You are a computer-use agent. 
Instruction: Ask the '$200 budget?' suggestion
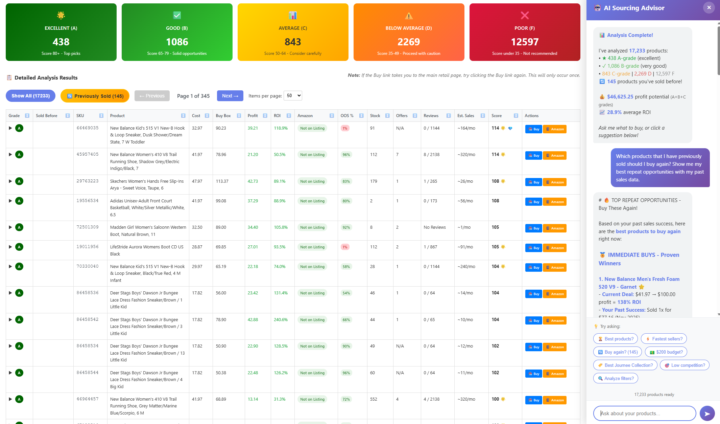pos(666,352)
